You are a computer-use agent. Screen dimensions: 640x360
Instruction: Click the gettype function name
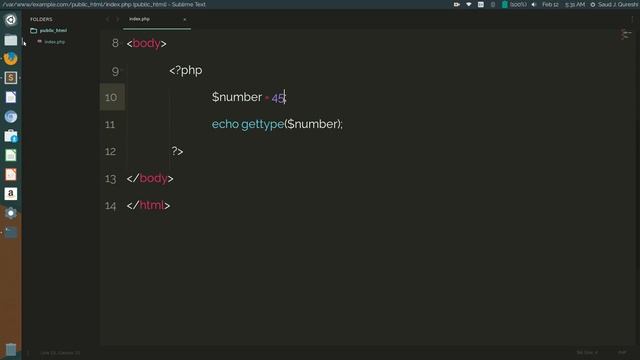click(262, 124)
